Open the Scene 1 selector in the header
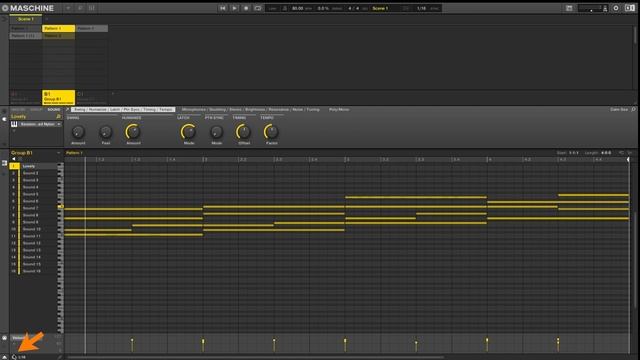Viewport: 640px width, 360px height. [x=380, y=8]
